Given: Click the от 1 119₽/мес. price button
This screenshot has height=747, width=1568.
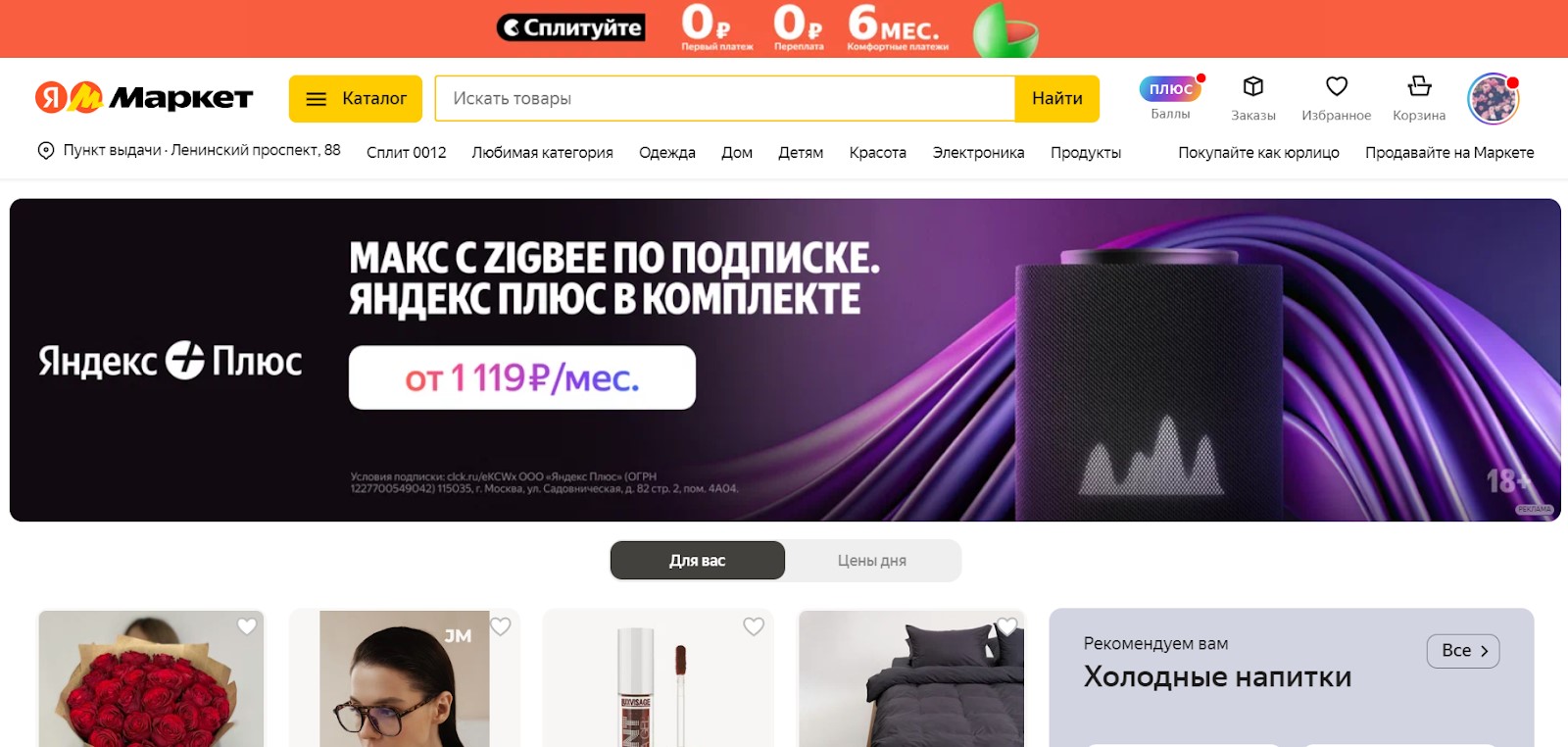Looking at the screenshot, I should coord(522,377).
